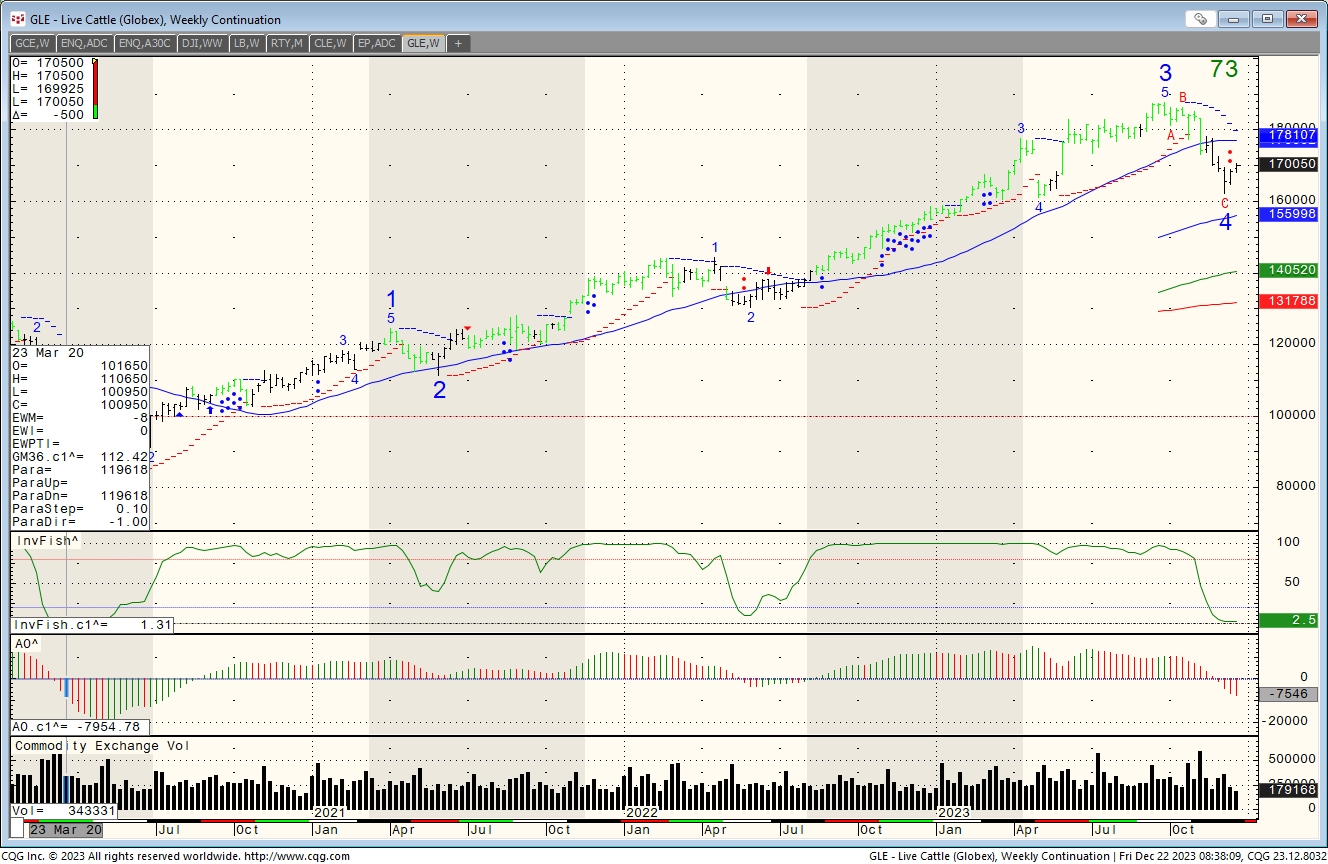1328x864 pixels.
Task: Click the ParaDir= -1.00 row
Action: [80, 521]
